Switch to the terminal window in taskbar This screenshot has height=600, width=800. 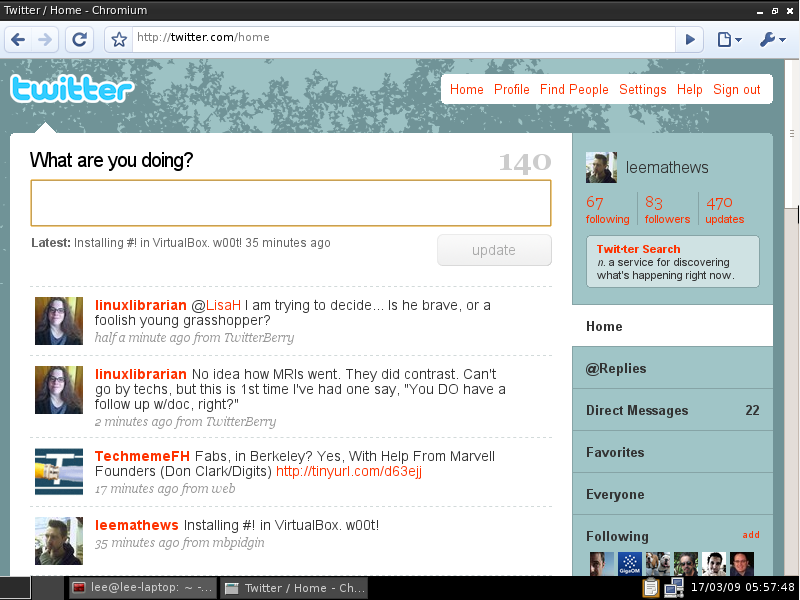coord(142,588)
